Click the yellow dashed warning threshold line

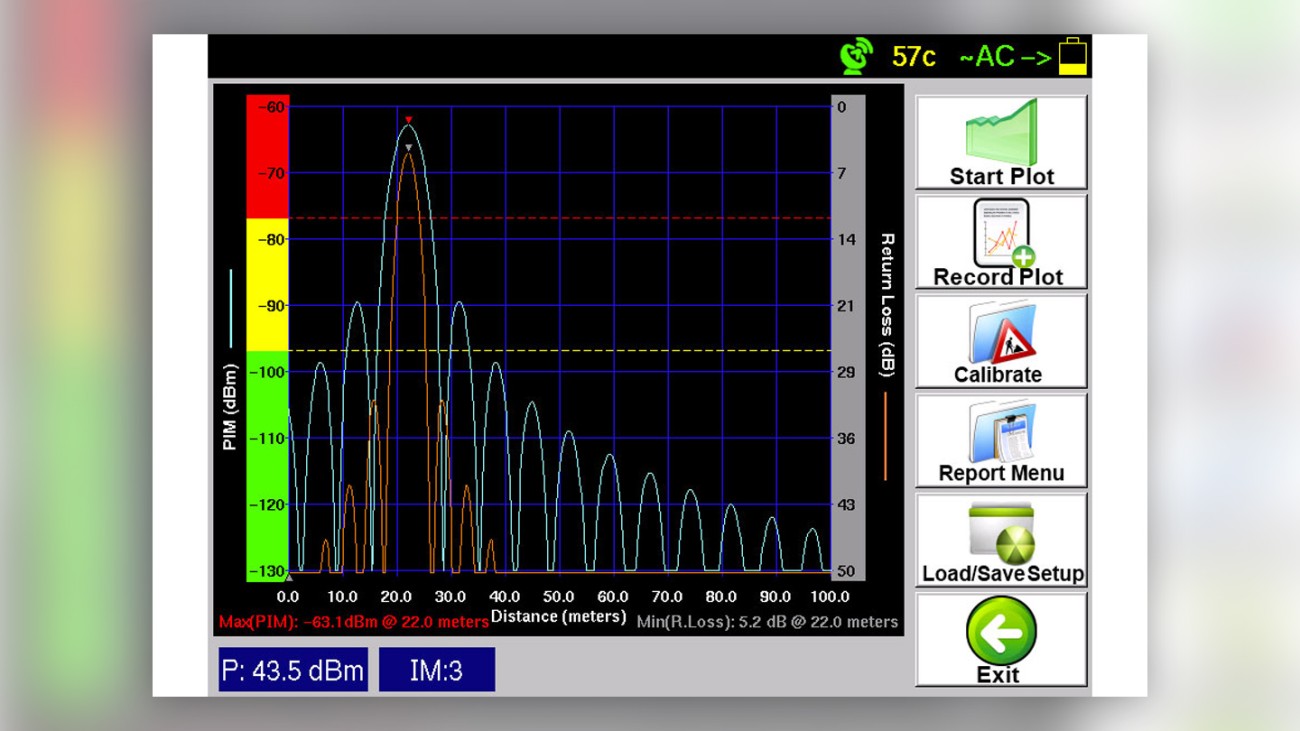point(560,351)
